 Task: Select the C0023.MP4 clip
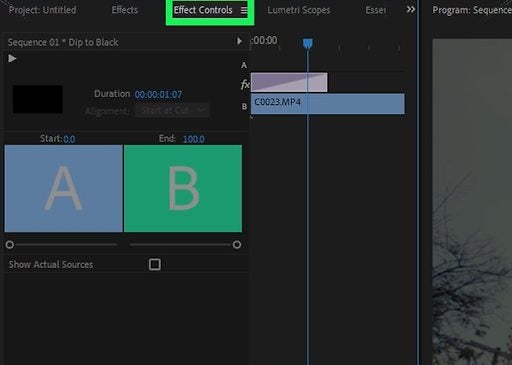pos(328,104)
